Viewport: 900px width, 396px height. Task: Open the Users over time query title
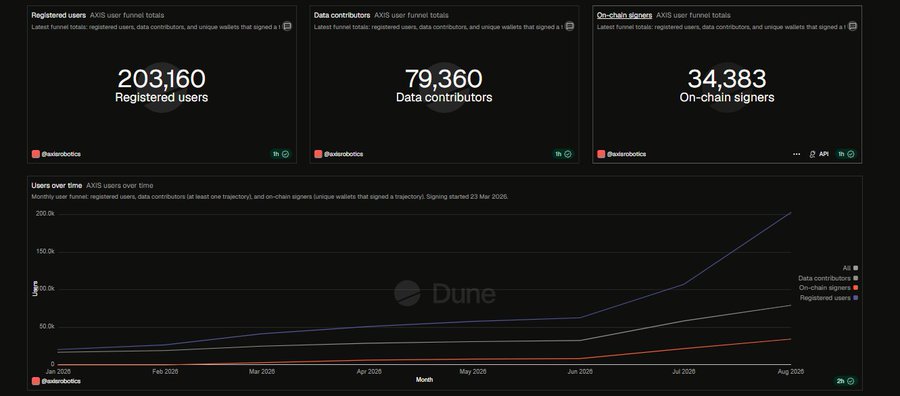click(x=57, y=185)
